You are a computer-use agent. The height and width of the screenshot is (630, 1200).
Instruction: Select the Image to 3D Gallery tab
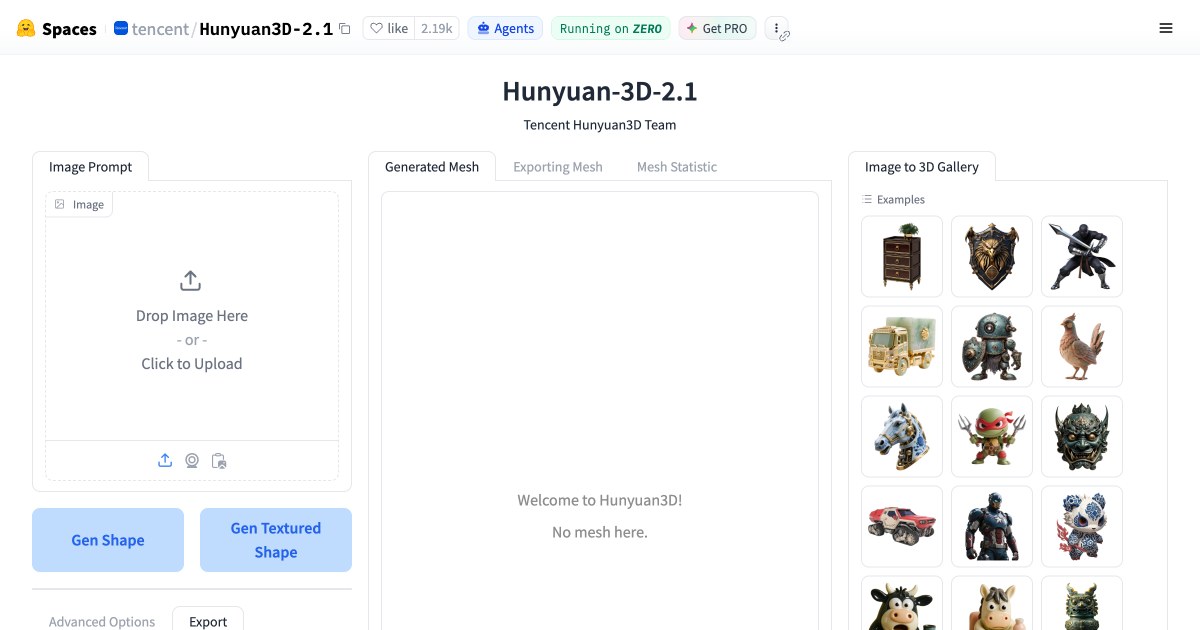coord(922,167)
